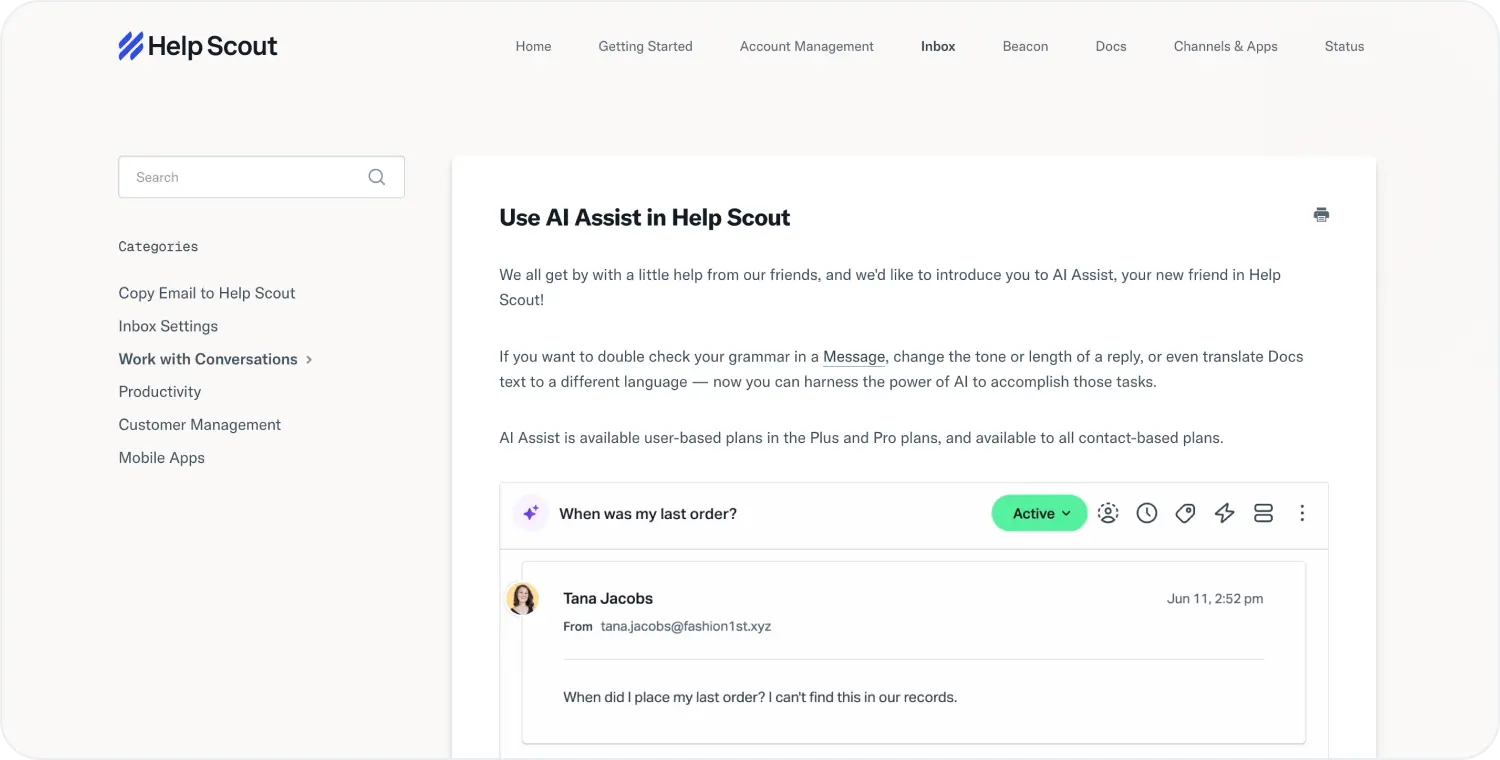
Task: Click the workflows lightning bolt icon
Action: (x=1225, y=513)
